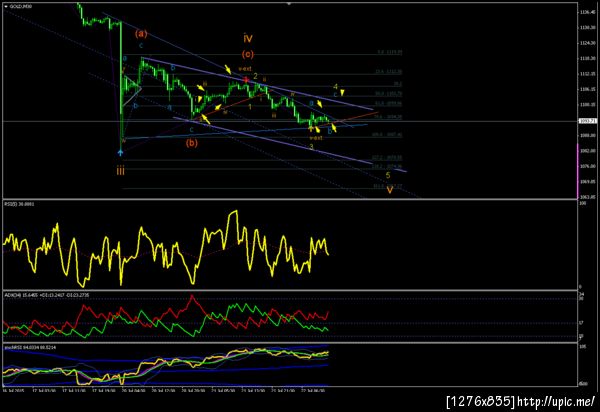Click the ADX(14) indicator label
This screenshot has width=600, height=412.
tap(46, 295)
